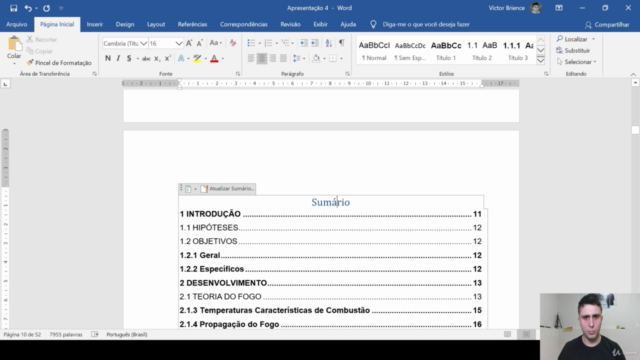The image size is (640, 360).
Task: Apply bullet list
Action: 251,43
